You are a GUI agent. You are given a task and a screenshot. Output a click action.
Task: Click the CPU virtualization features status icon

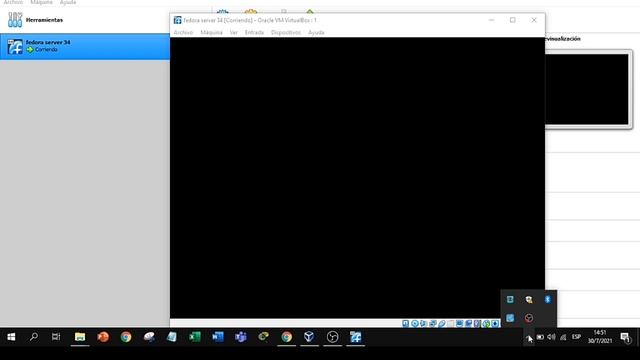[x=477, y=324]
